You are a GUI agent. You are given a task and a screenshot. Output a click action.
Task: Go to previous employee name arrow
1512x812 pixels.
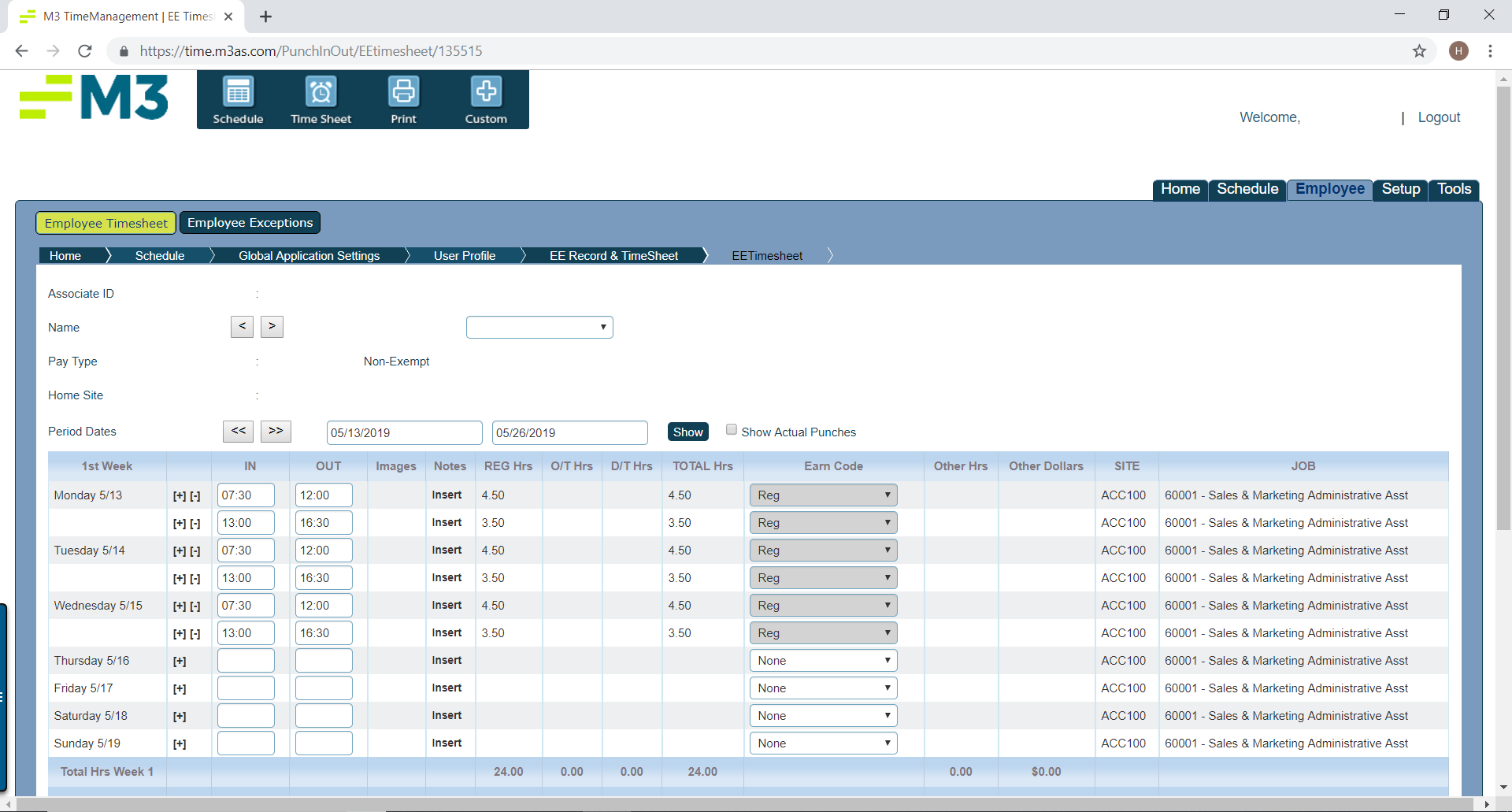click(x=242, y=326)
